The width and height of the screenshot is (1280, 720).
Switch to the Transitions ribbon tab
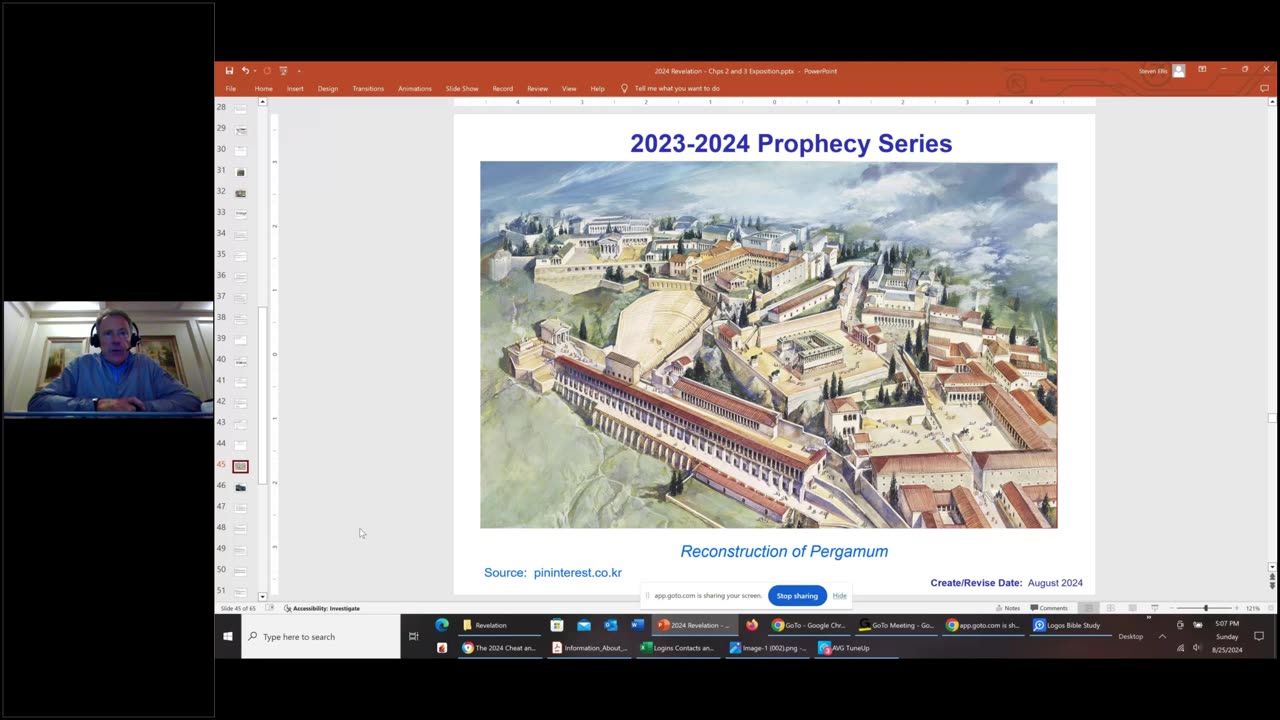point(368,88)
